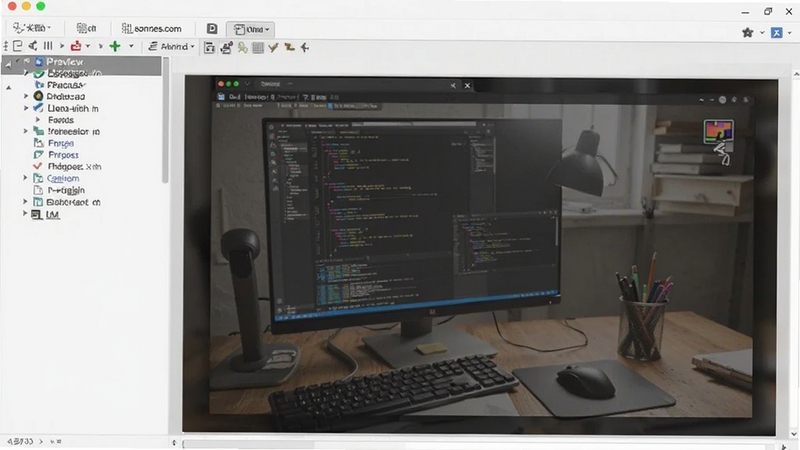Screen dimensions: 800x450
Task: Open the highlighted dropdown button beside D icon
Action: point(251,29)
